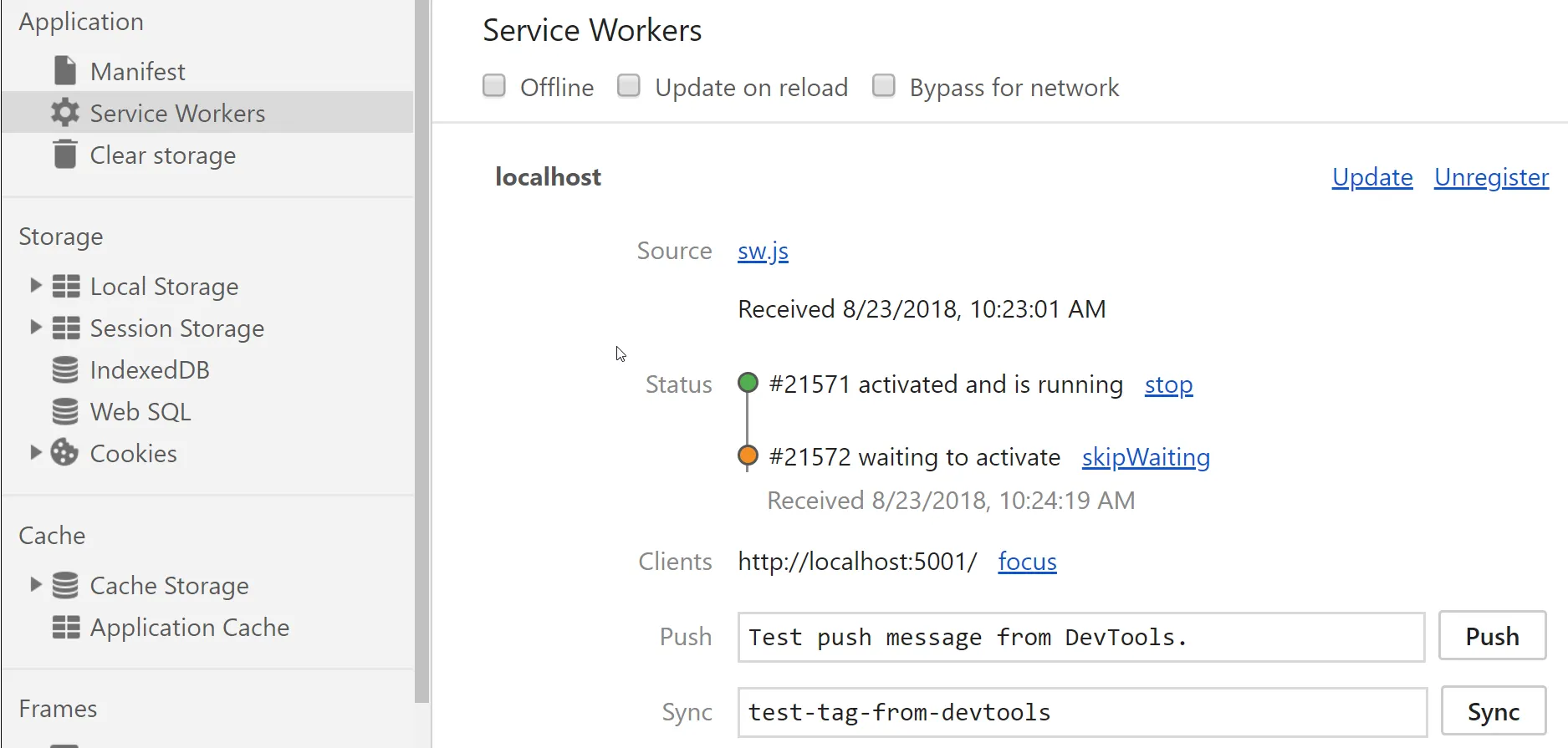
Task: Click the orange waiting status indicator
Action: coord(748,456)
